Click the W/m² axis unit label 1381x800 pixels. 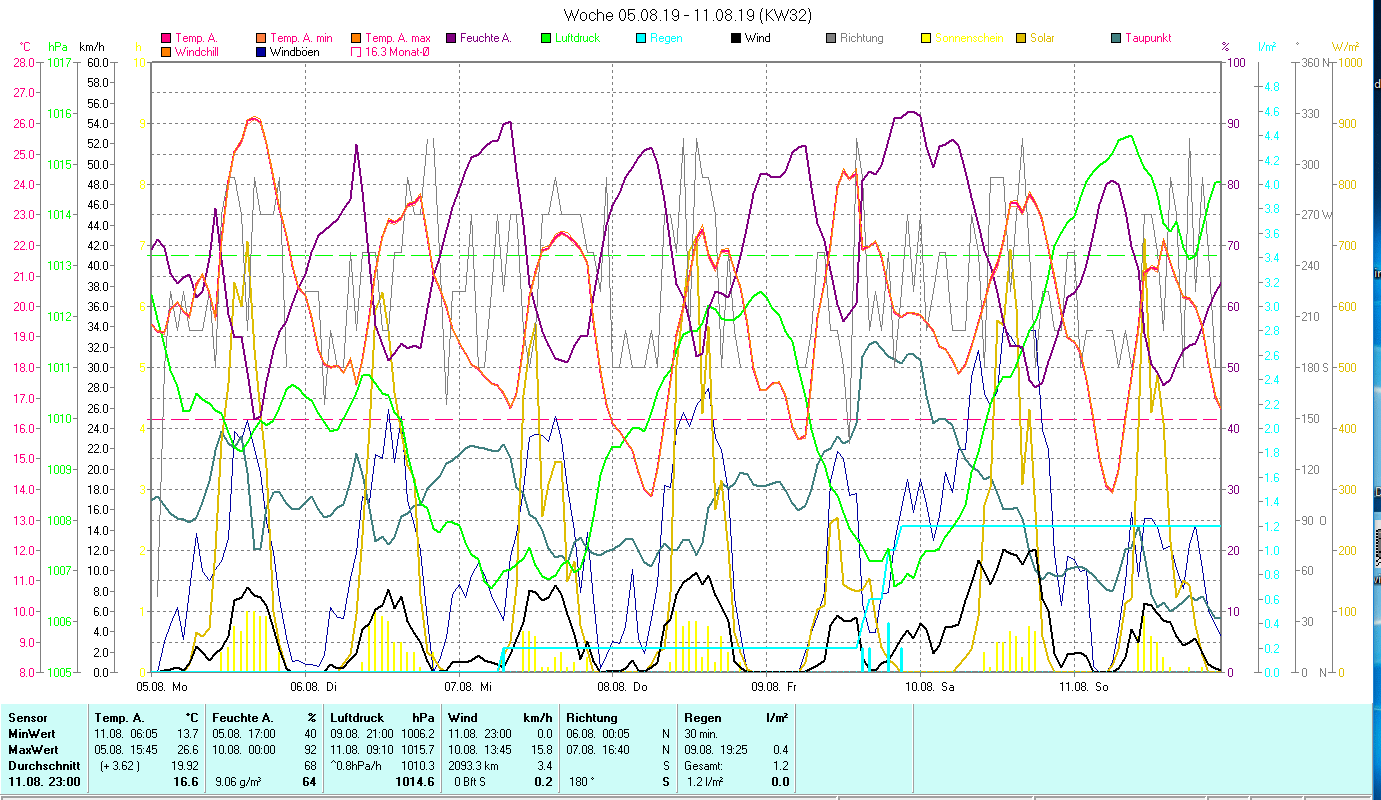click(x=1345, y=46)
